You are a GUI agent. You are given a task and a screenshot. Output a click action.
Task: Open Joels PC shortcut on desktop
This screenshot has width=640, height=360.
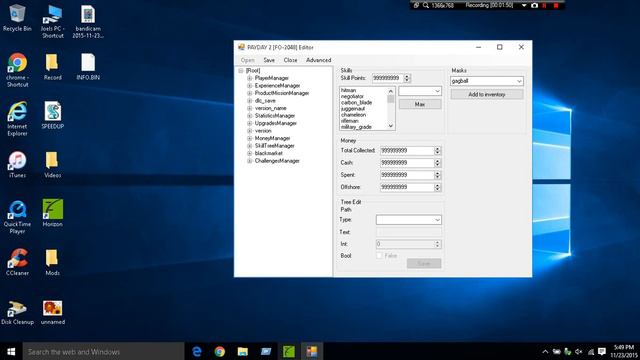(52, 21)
